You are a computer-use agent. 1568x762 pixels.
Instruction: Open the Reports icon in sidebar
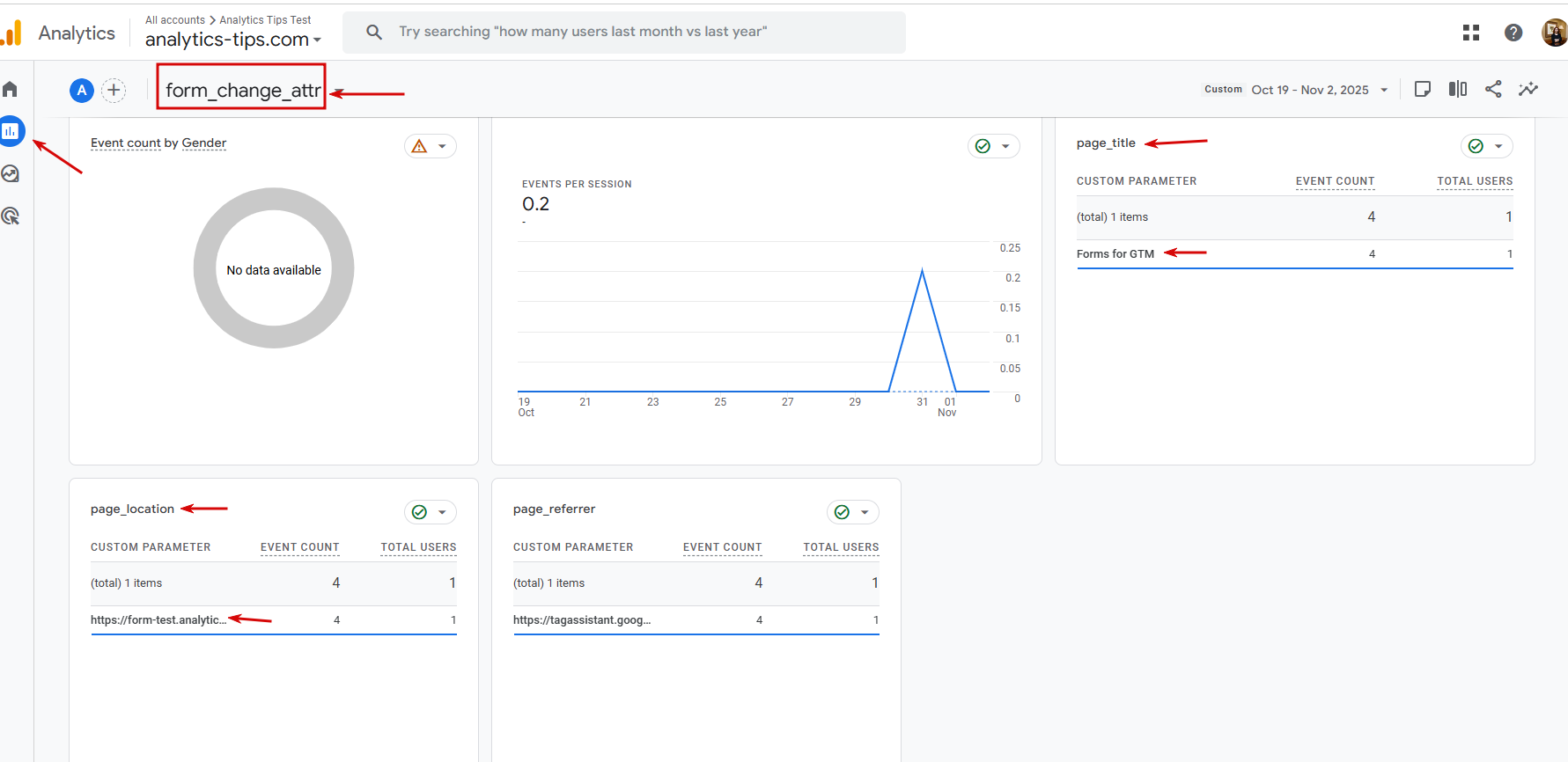tap(11, 131)
